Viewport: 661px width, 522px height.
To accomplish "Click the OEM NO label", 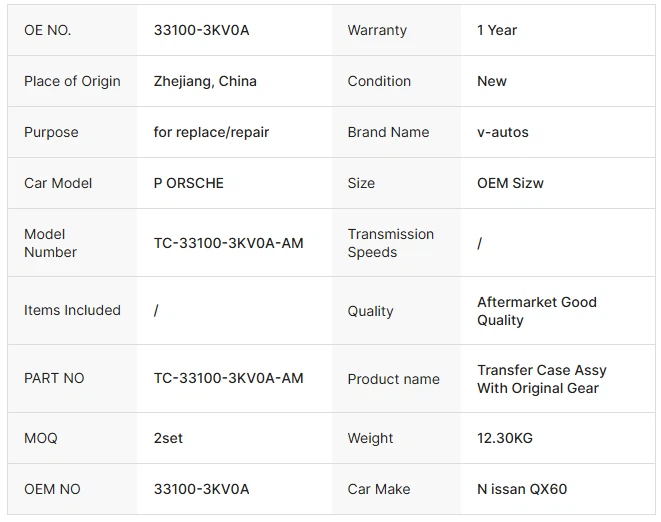I will [52, 489].
